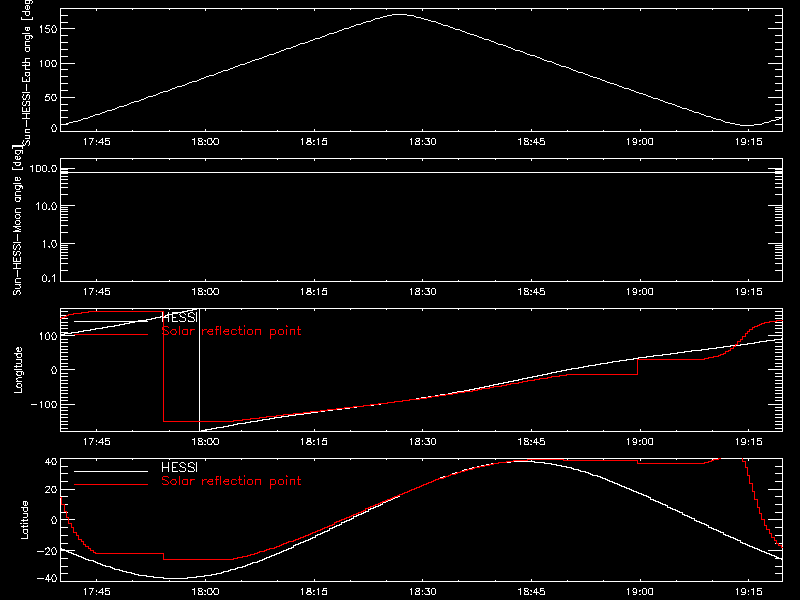The width and height of the screenshot is (800, 600).
Task: Click the 50 tick on Earth angle axis
Action: coord(51,97)
